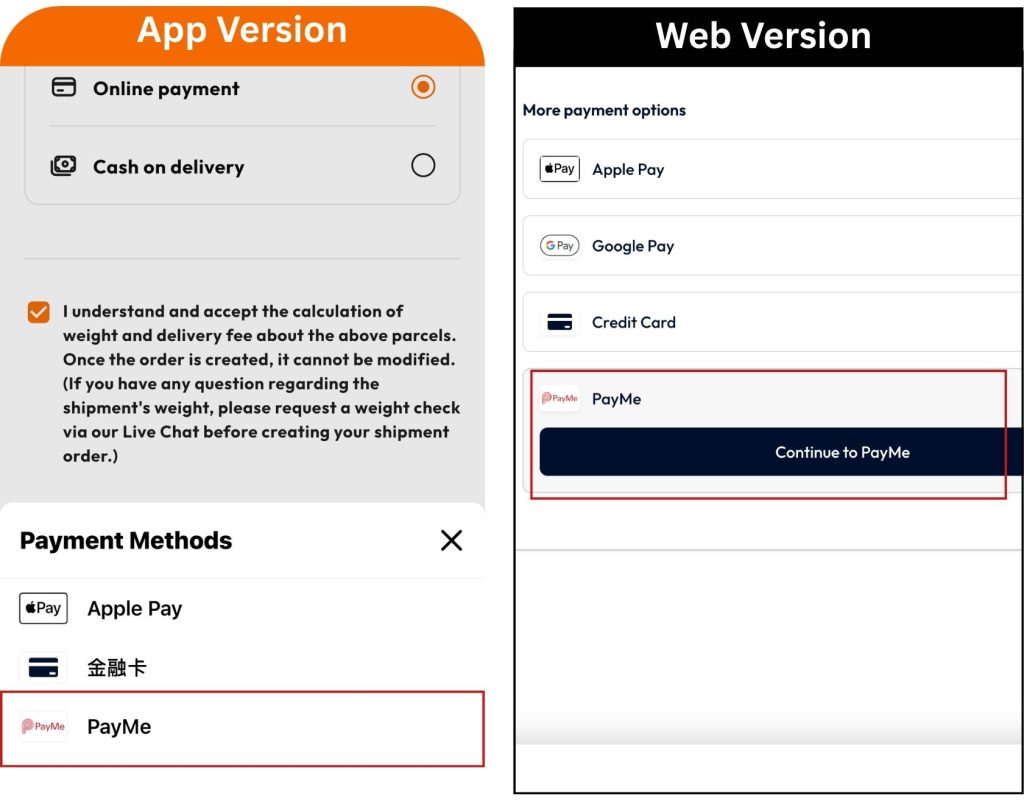Expand the PayMe option label in web version

point(616,399)
